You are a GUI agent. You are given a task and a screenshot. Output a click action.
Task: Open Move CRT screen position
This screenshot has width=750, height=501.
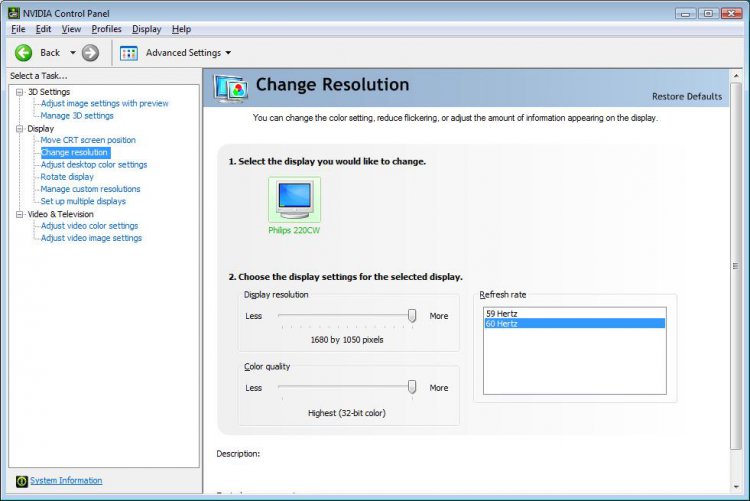pos(88,140)
